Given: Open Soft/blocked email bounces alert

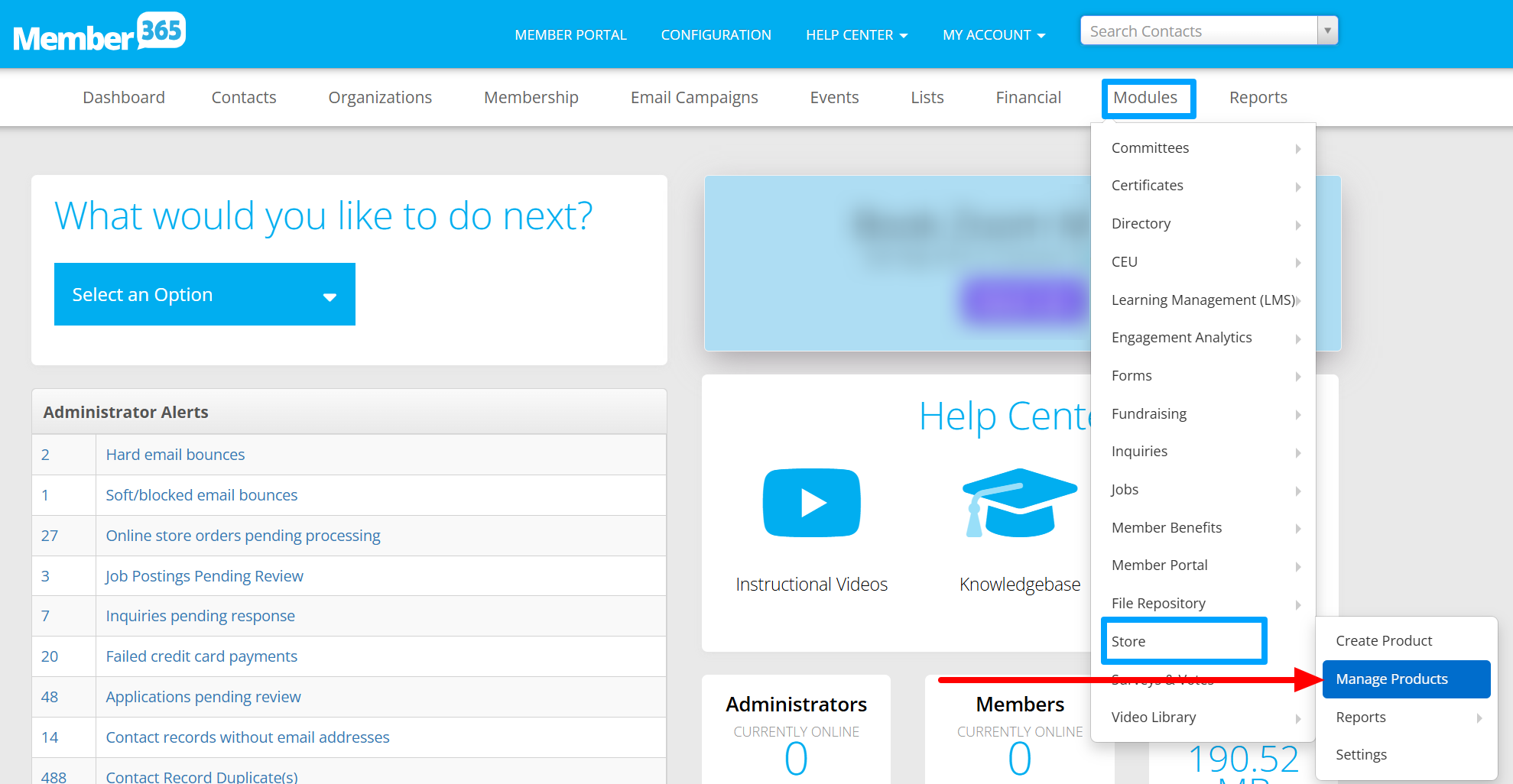Looking at the screenshot, I should click(x=201, y=495).
